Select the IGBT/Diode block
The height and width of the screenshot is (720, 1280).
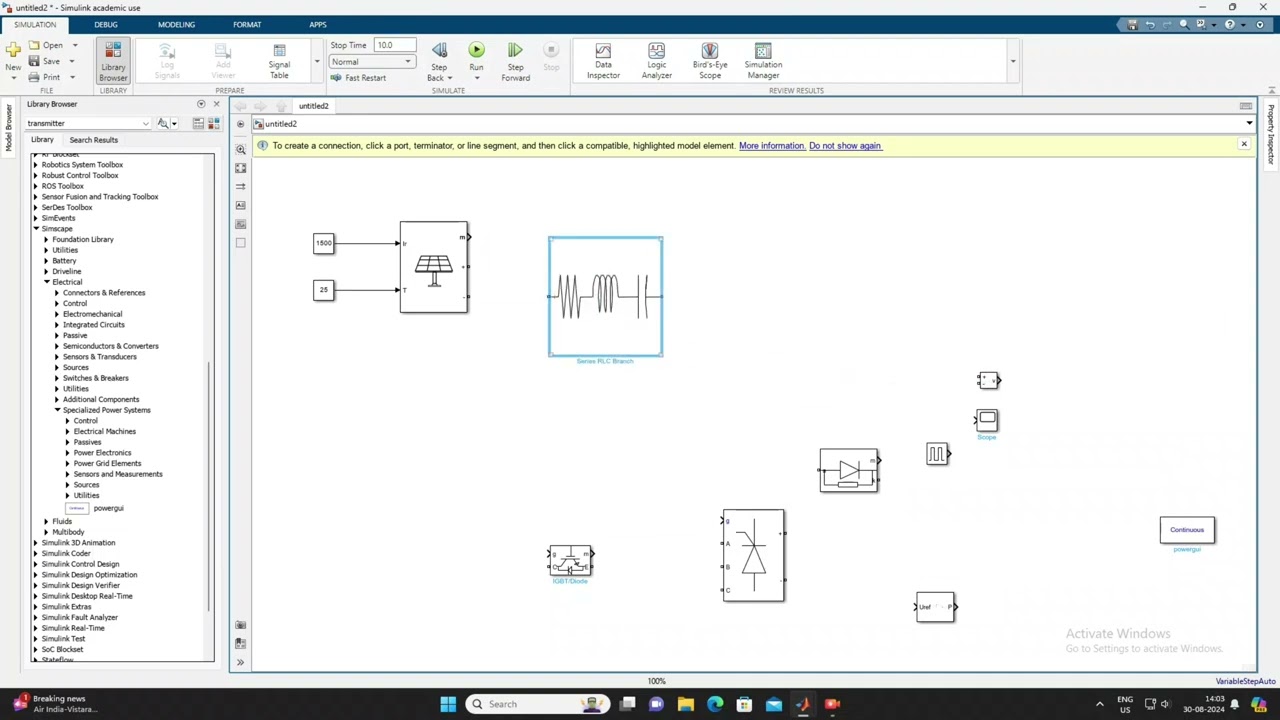(570, 561)
